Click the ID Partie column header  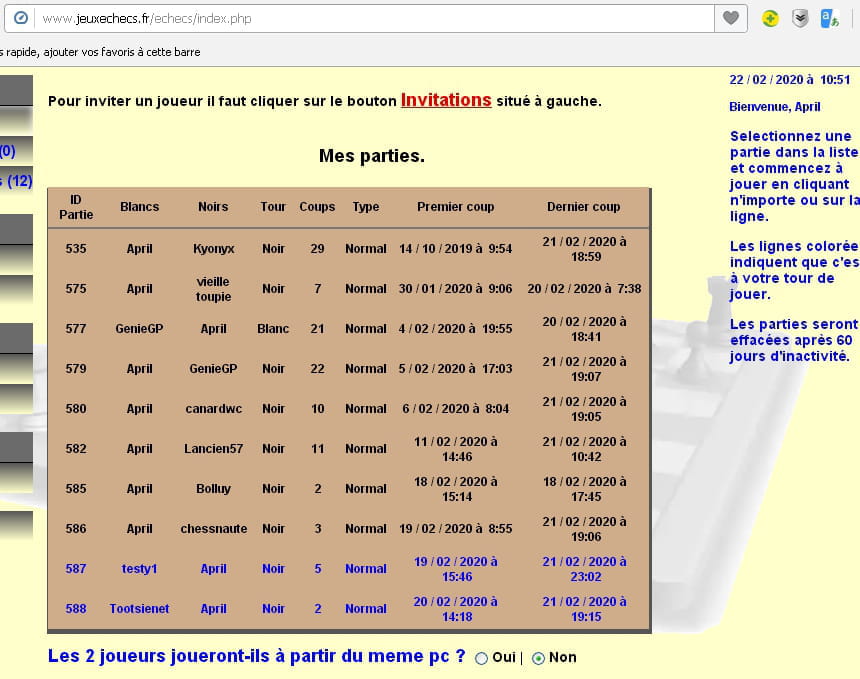click(76, 207)
